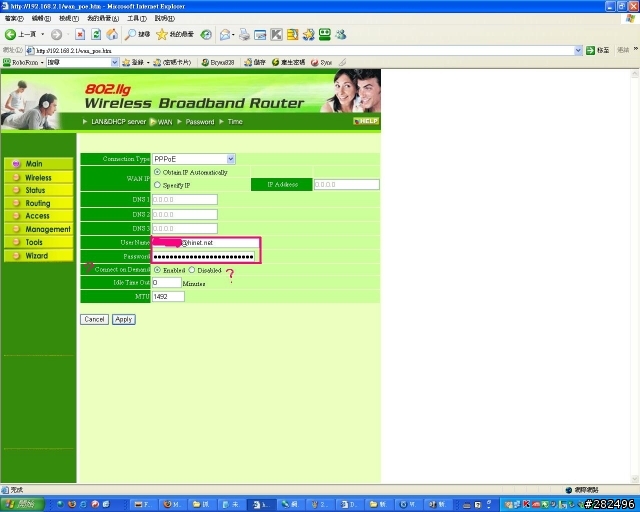Open the View menu

[x=69, y=18]
